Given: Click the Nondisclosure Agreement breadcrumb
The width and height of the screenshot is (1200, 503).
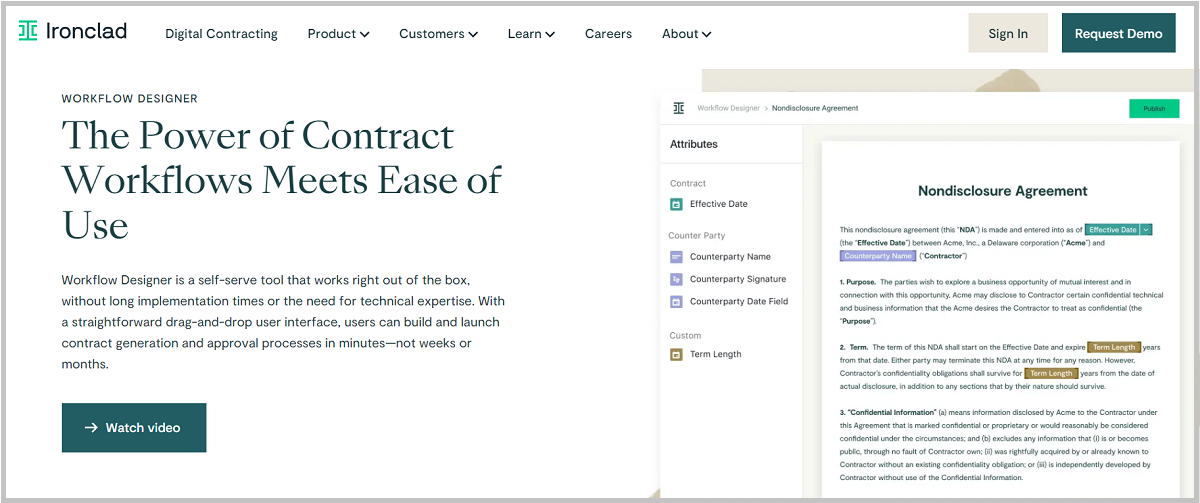Looking at the screenshot, I should point(815,108).
